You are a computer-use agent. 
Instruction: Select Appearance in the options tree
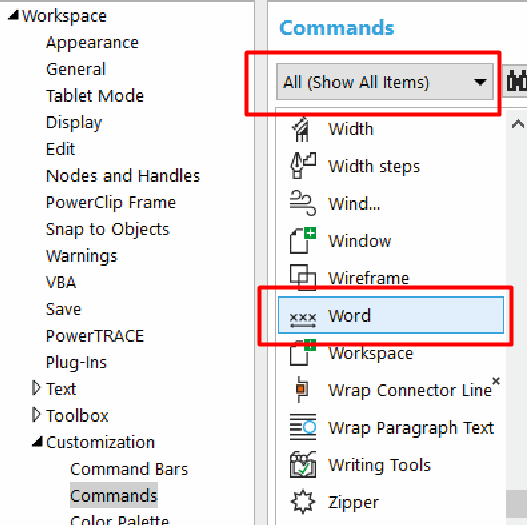[92, 43]
